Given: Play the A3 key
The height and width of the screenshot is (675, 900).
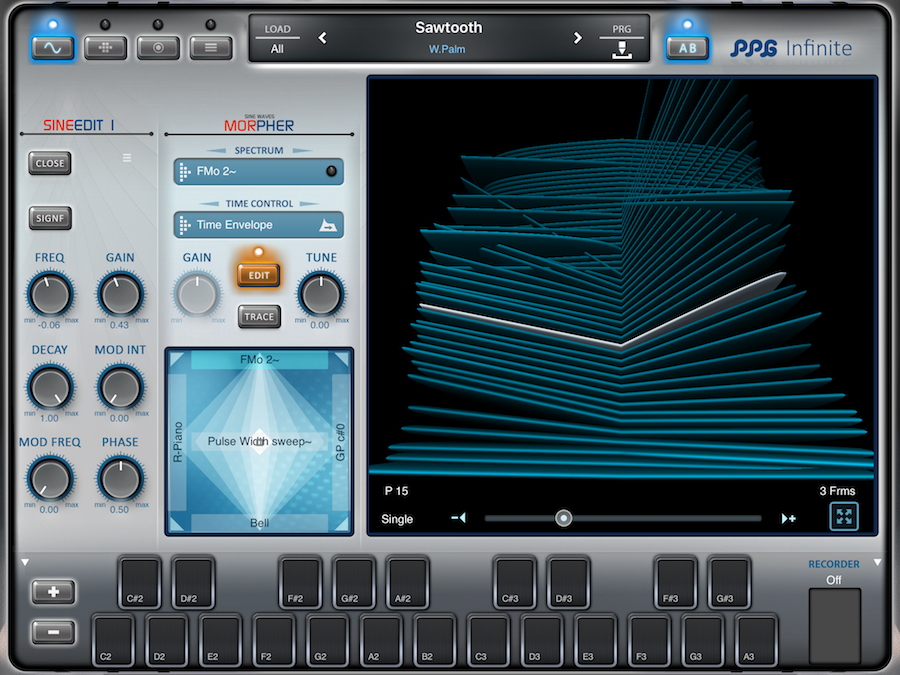Looking at the screenshot, I should coord(757,639).
